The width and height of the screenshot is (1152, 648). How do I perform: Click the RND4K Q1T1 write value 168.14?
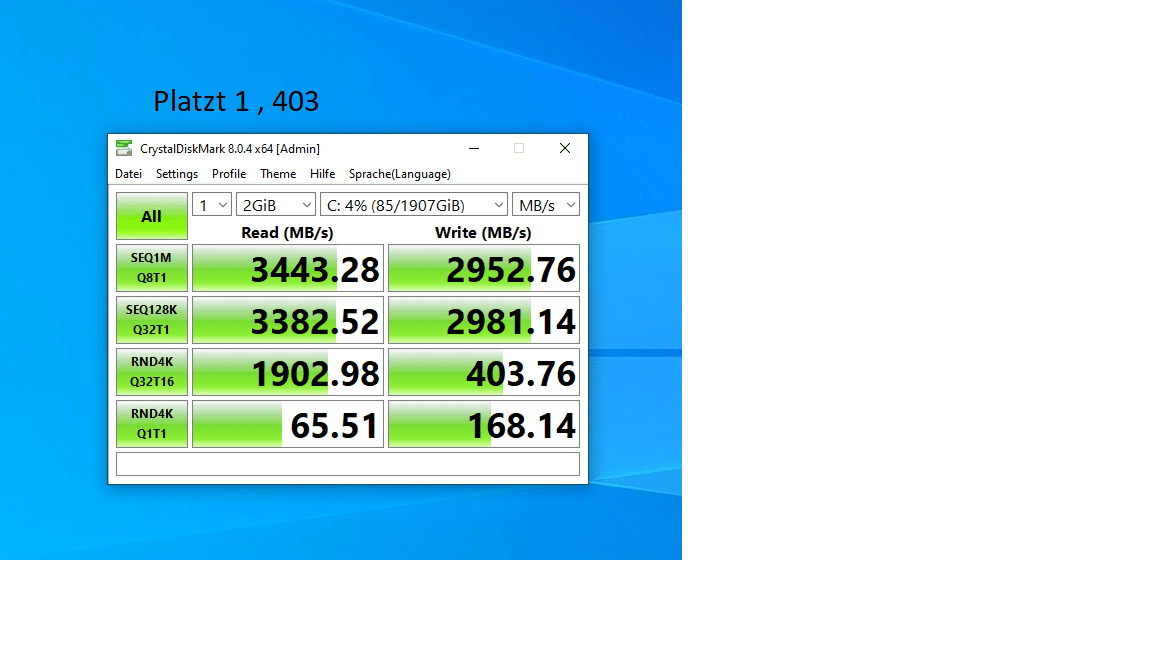coord(484,424)
